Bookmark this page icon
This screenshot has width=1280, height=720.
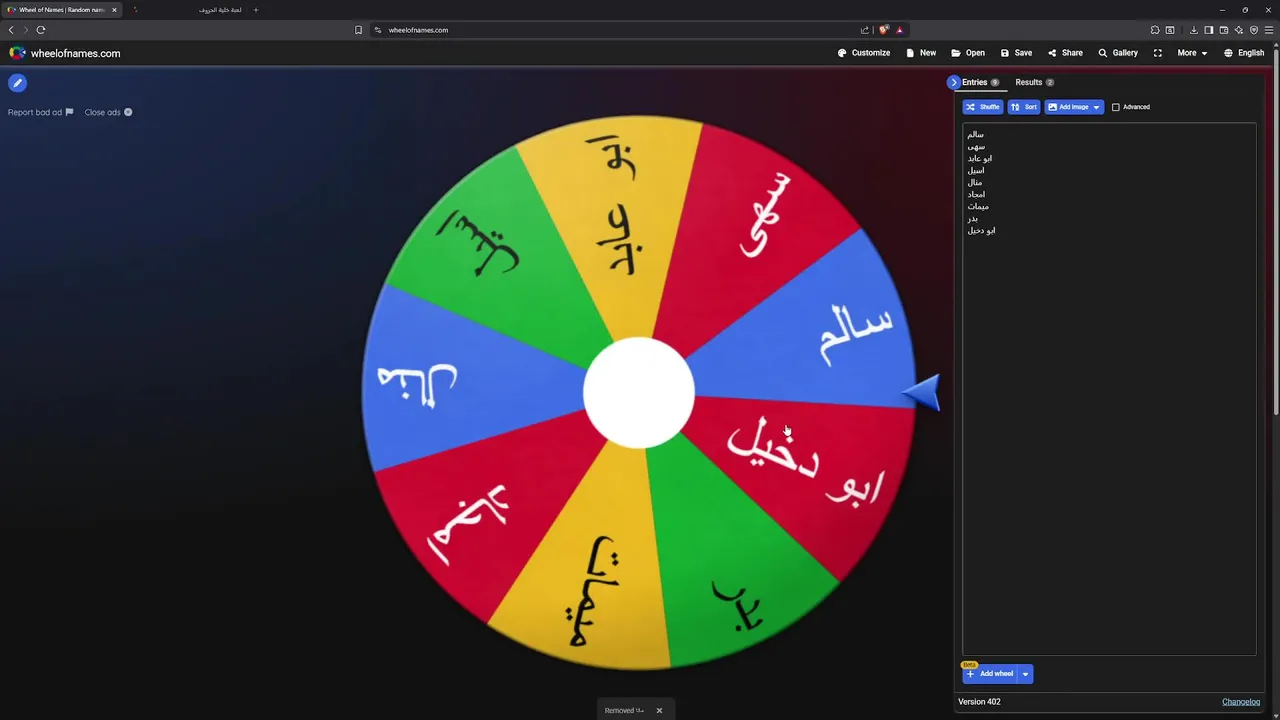pyautogui.click(x=358, y=30)
